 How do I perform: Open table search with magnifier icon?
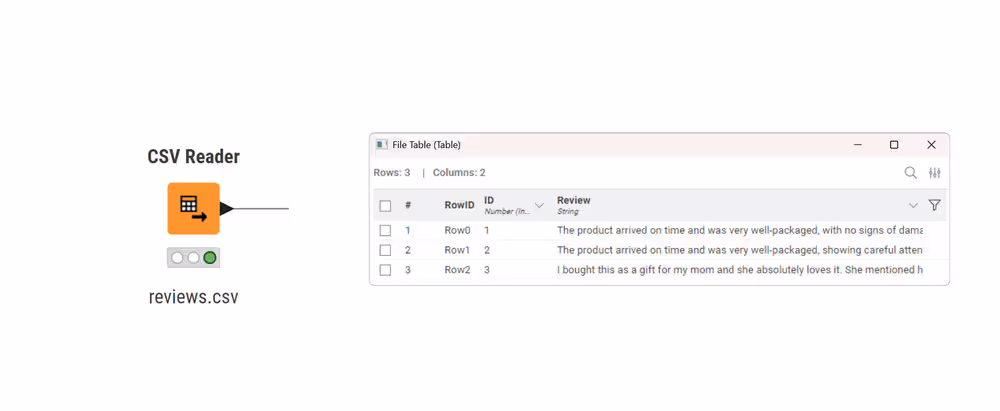tap(911, 173)
